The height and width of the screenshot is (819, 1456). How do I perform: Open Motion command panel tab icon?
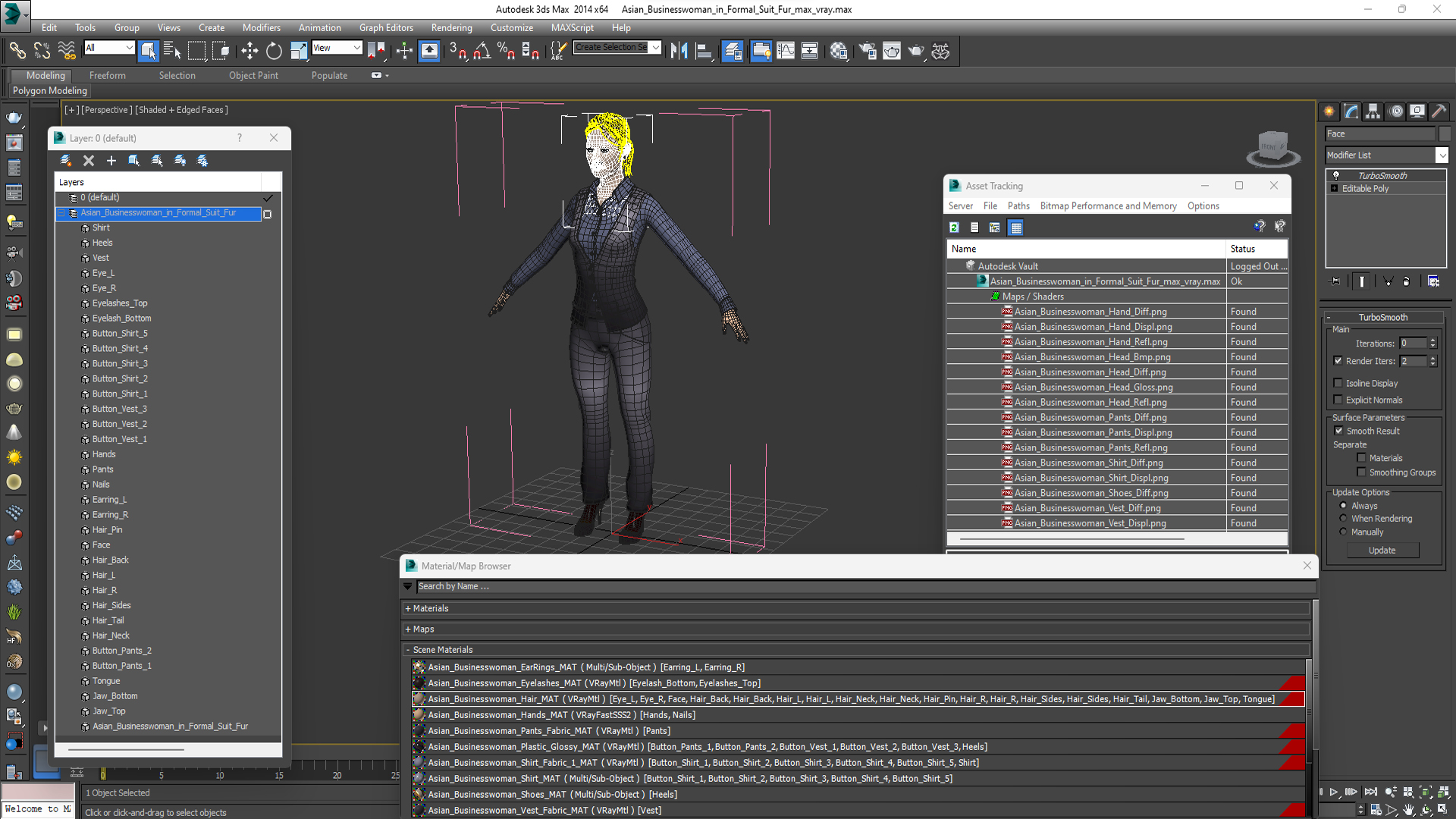point(1395,111)
